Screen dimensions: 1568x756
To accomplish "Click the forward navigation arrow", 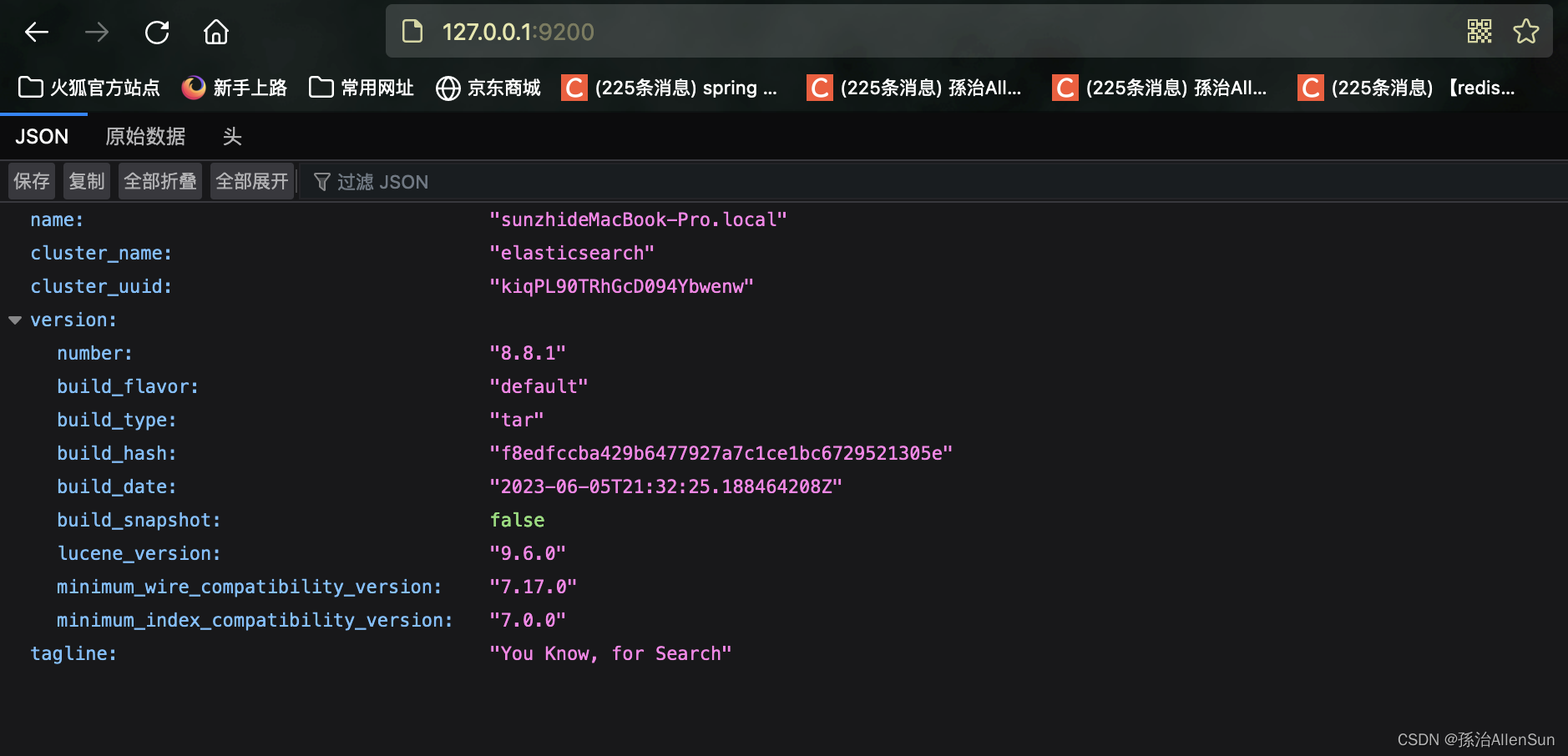I will [97, 33].
